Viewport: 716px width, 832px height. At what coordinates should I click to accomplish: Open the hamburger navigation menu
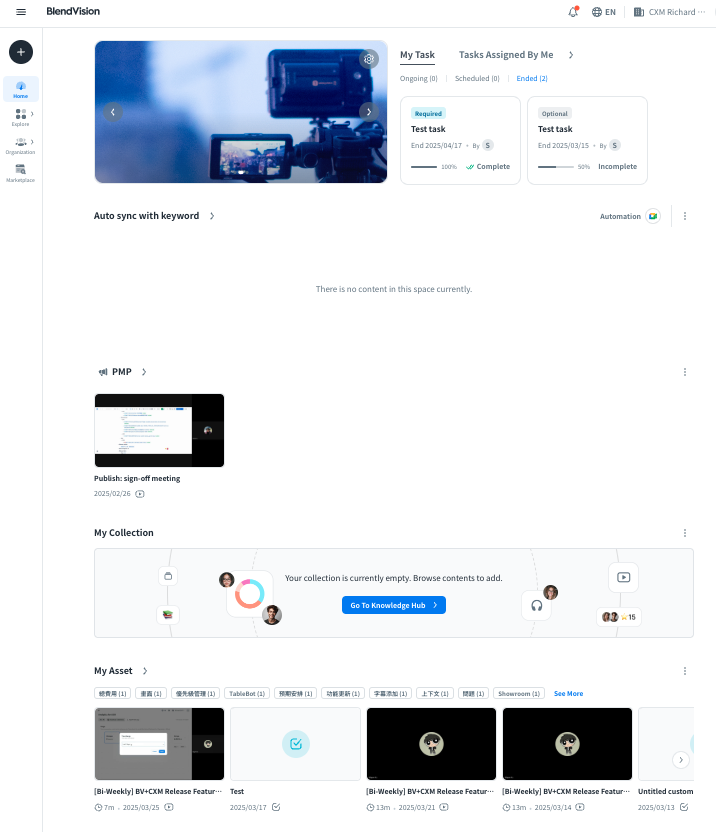(21, 11)
